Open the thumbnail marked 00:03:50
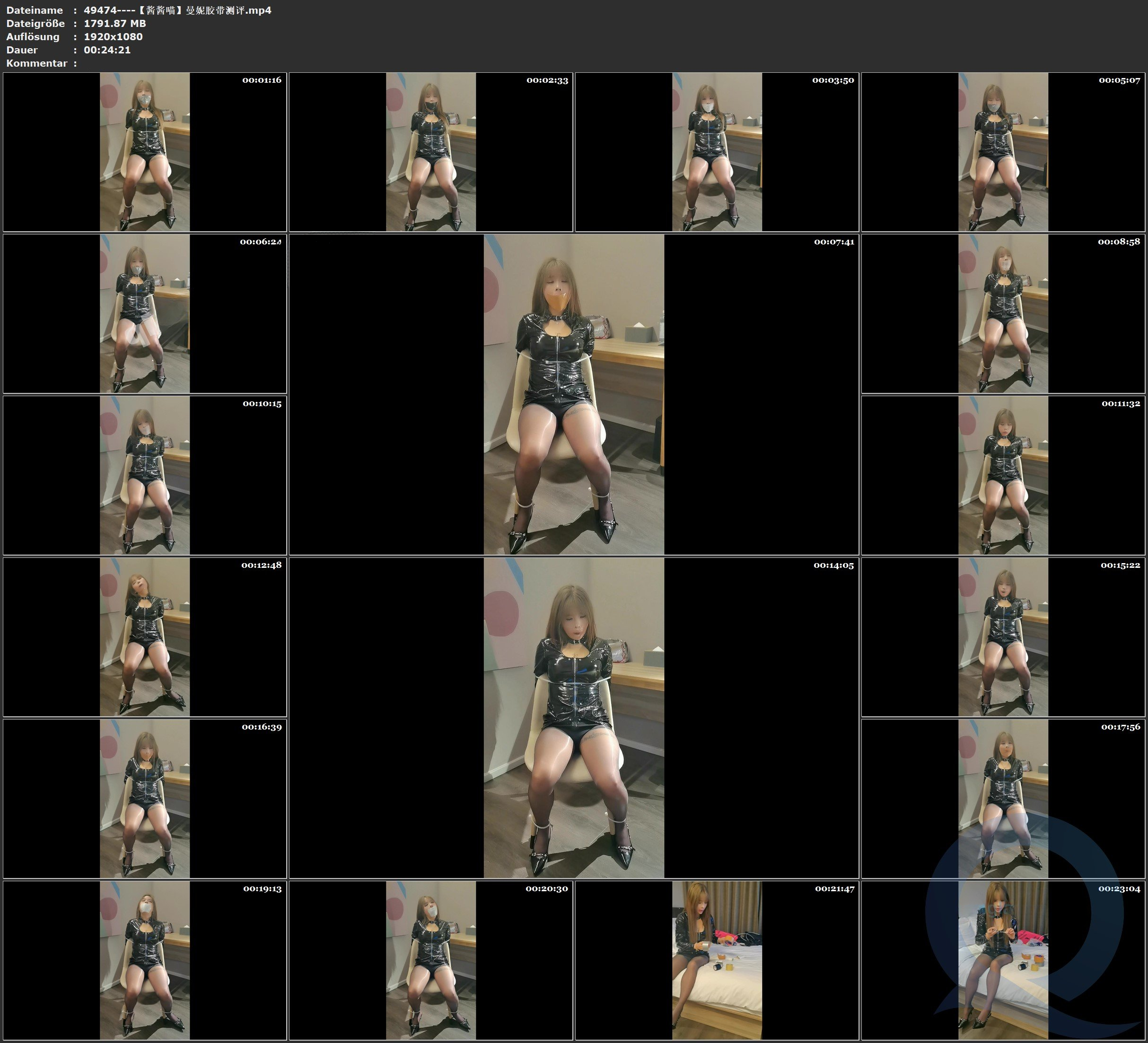Viewport: 1148px width, 1043px height. pyautogui.click(x=716, y=151)
